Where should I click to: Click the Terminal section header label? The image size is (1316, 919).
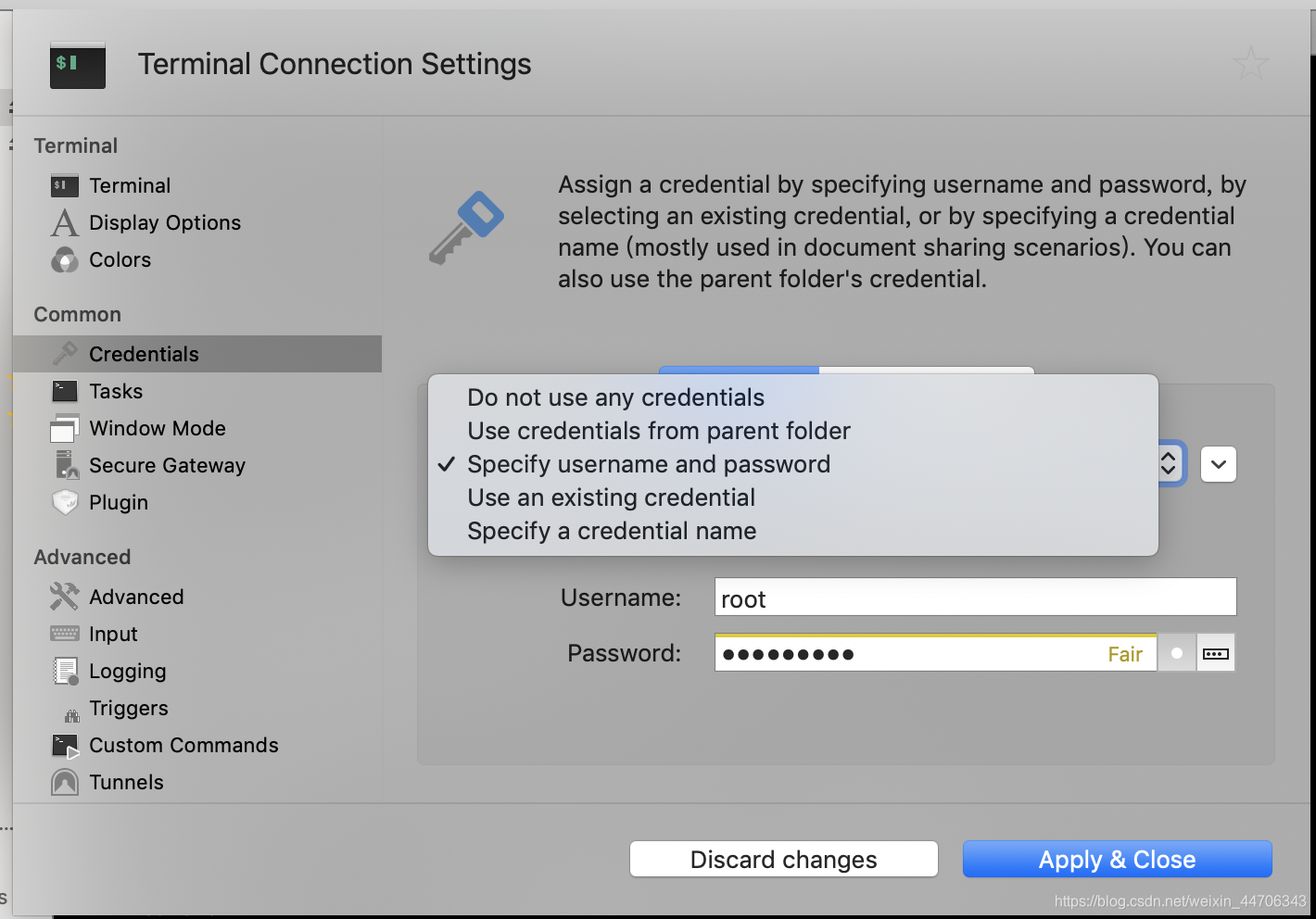point(76,146)
